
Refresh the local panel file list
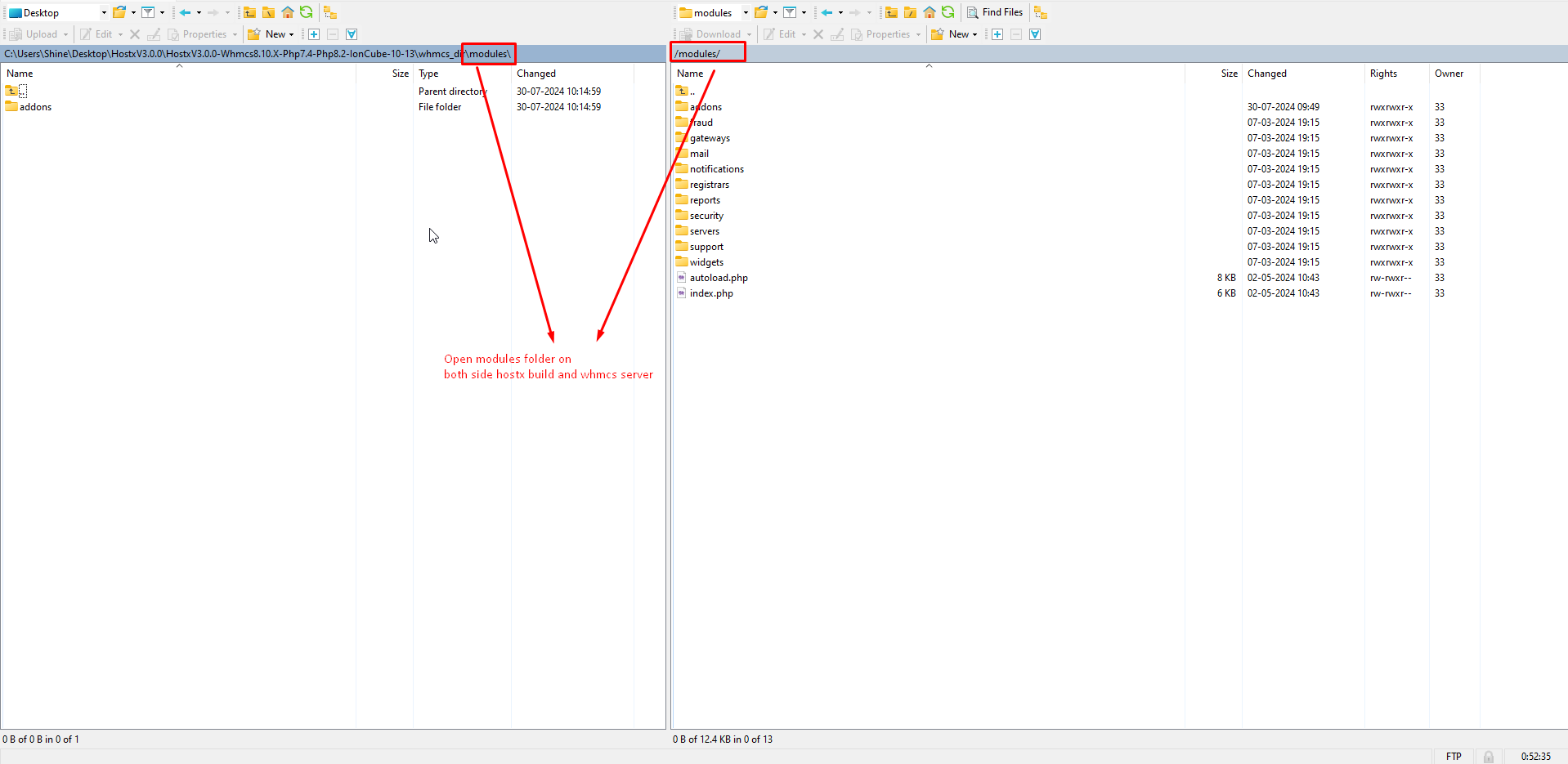307,12
